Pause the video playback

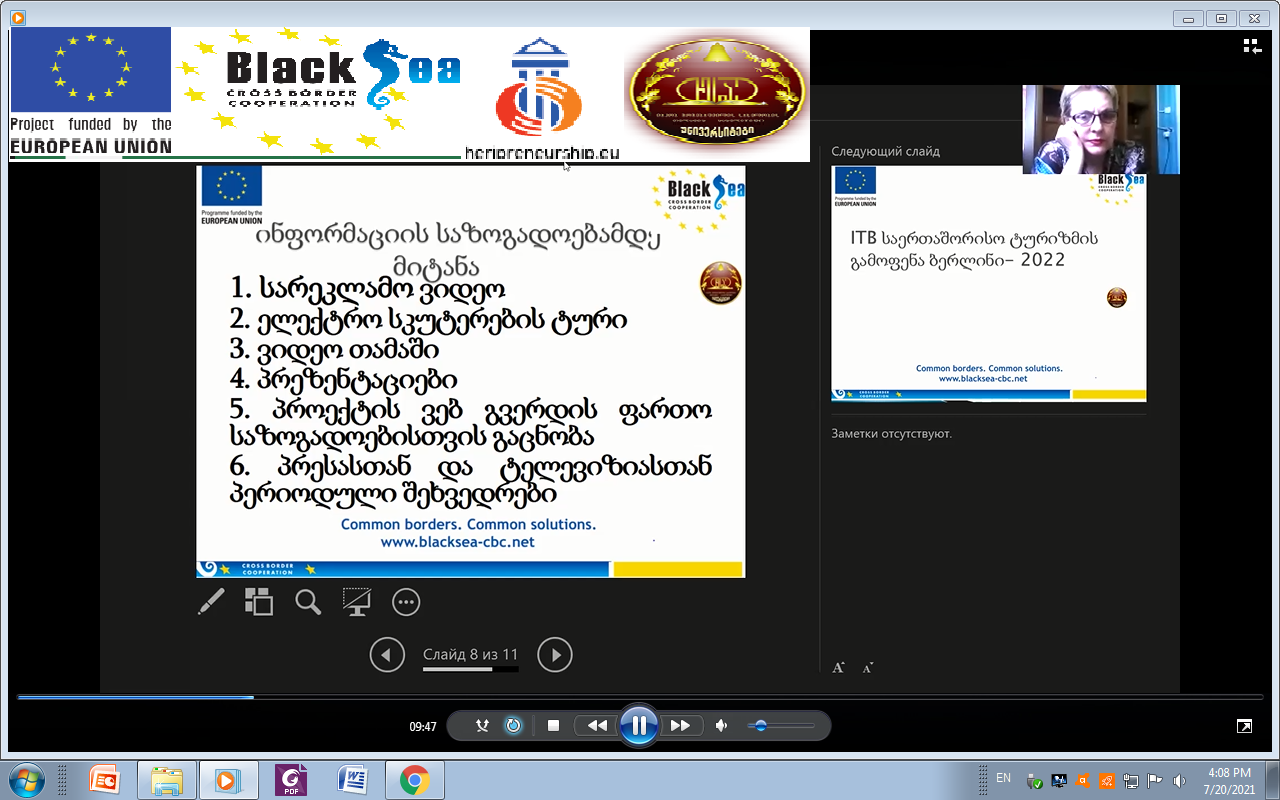pos(638,726)
